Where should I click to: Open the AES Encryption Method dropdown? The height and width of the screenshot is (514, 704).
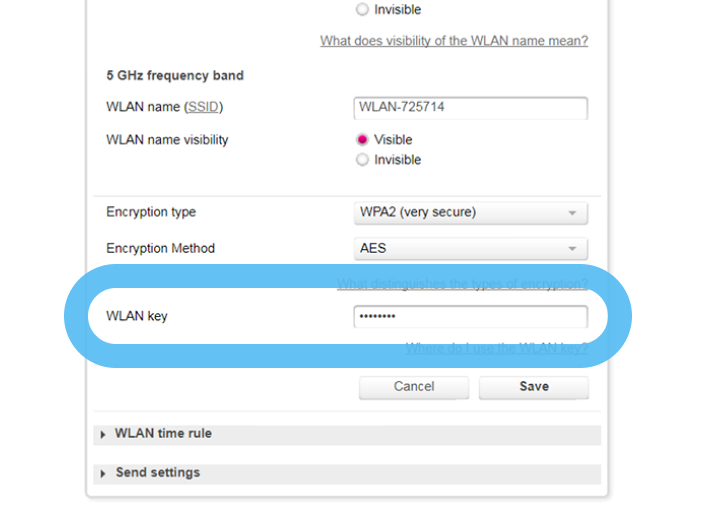click(470, 249)
